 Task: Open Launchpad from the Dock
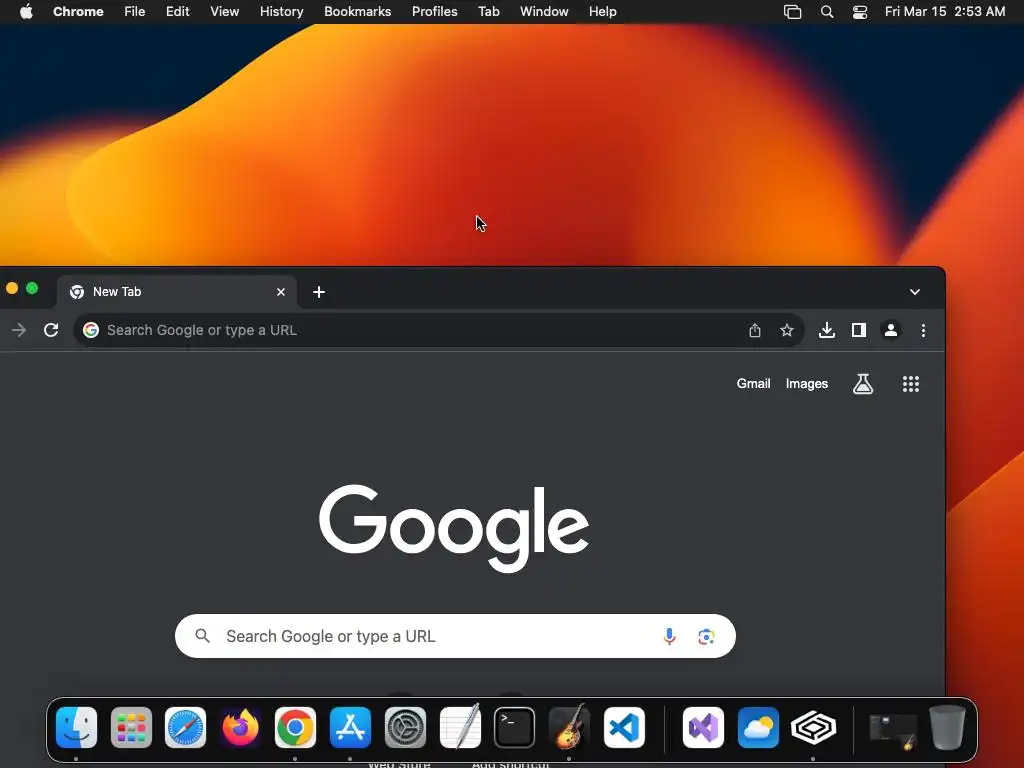(131, 728)
